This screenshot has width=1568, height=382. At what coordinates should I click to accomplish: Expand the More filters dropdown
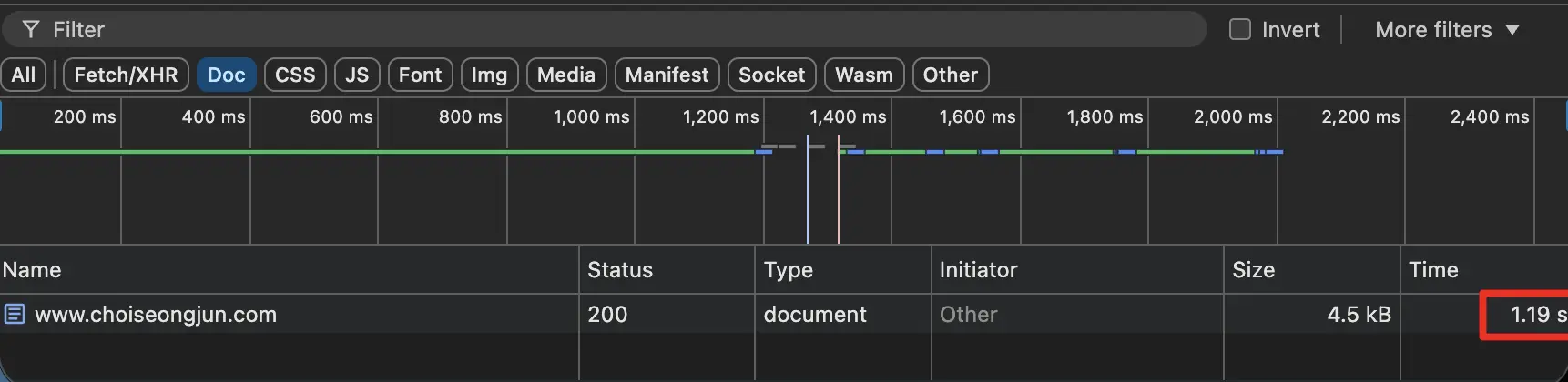pyautogui.click(x=1446, y=30)
